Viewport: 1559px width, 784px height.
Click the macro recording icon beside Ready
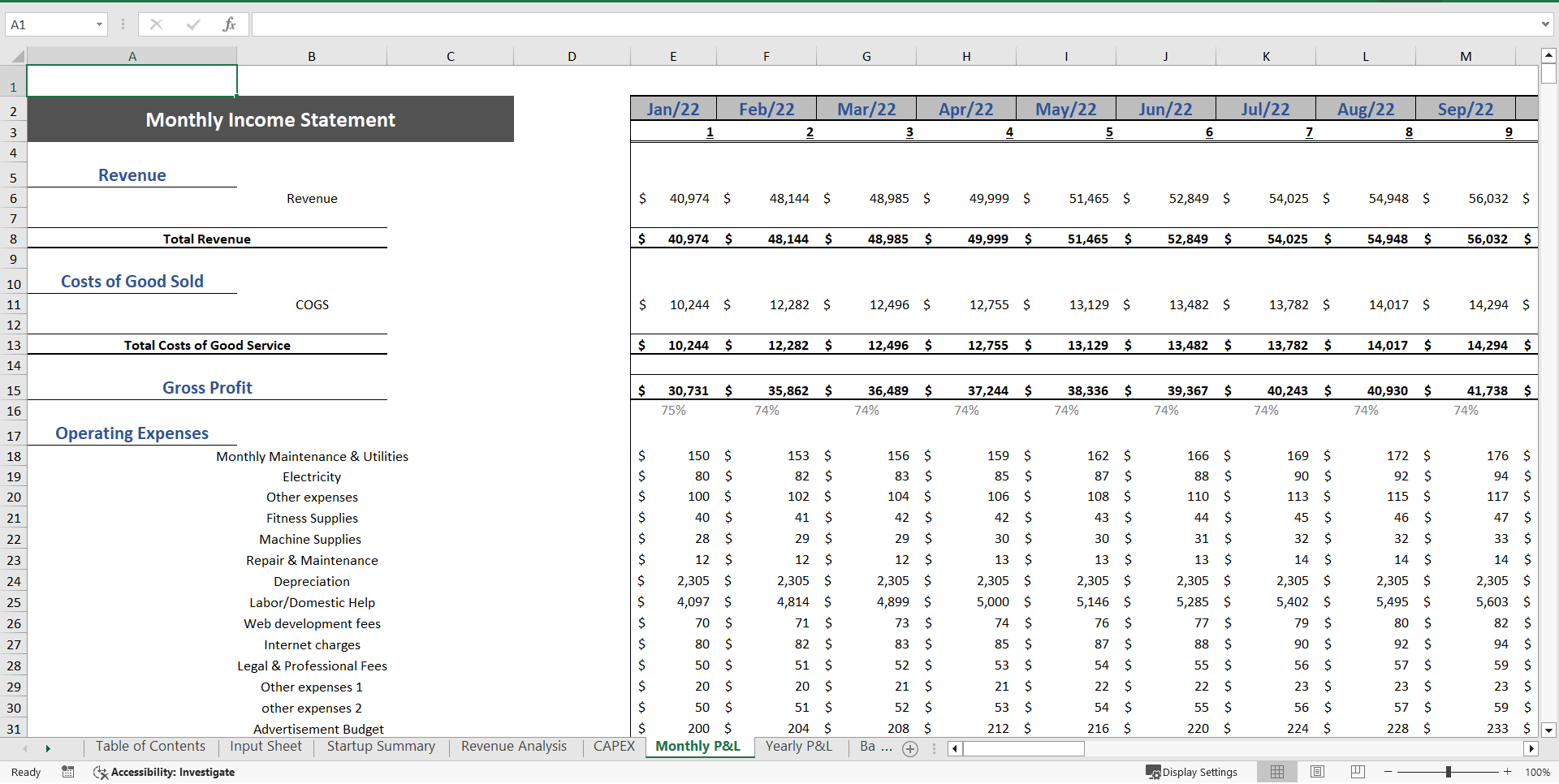pos(68,772)
